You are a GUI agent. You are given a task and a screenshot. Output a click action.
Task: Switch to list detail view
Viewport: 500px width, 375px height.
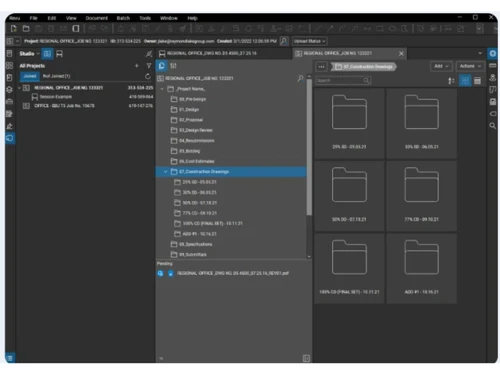[477, 81]
